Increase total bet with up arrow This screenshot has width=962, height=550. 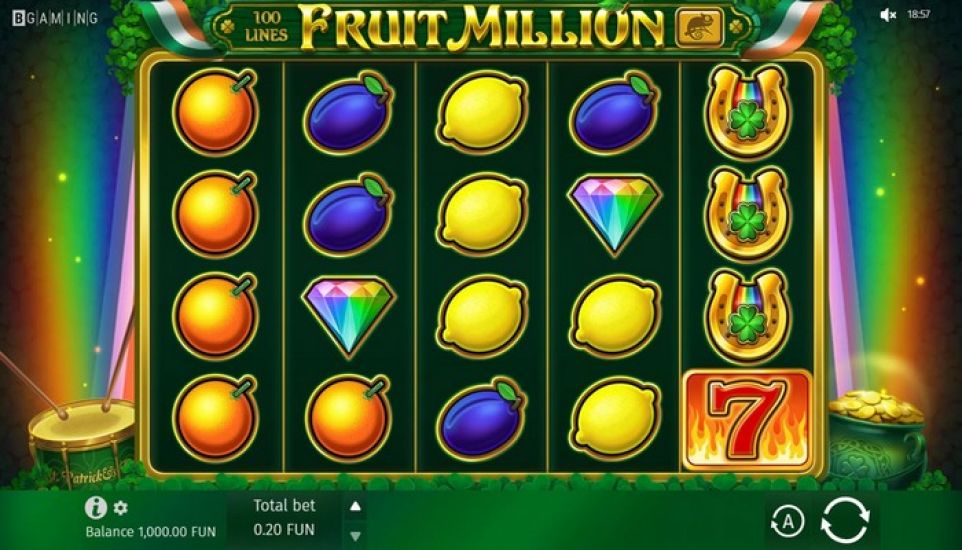pyautogui.click(x=355, y=506)
